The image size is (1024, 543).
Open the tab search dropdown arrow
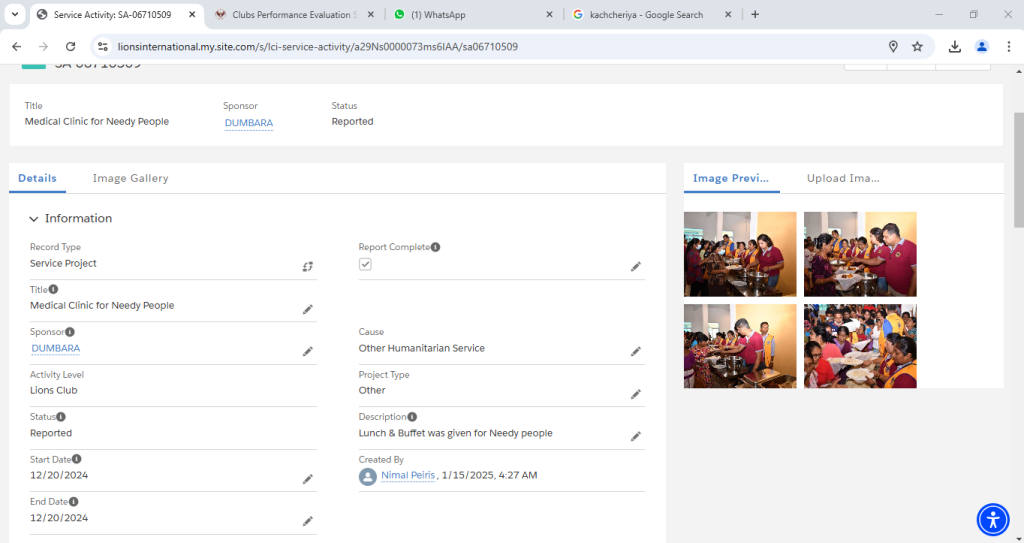pos(14,14)
